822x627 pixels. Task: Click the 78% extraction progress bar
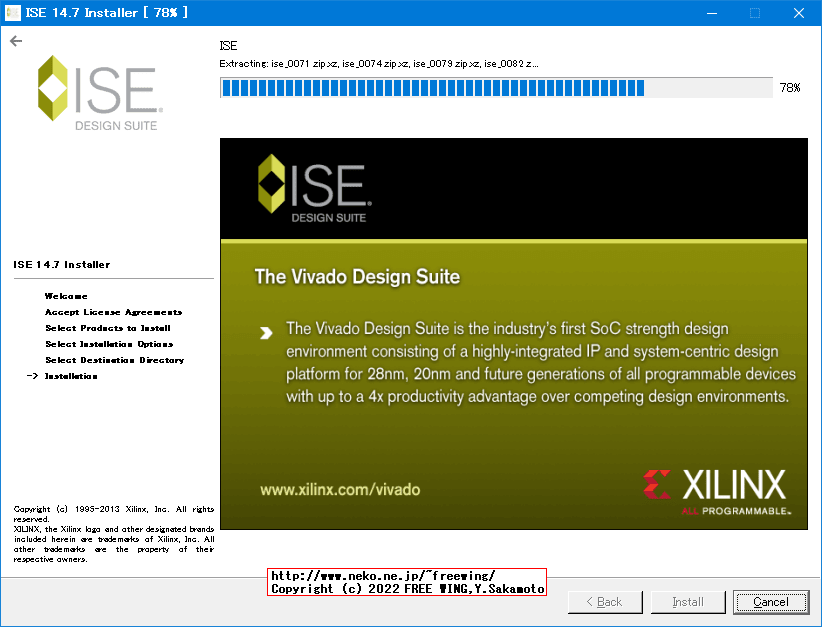(x=495, y=88)
